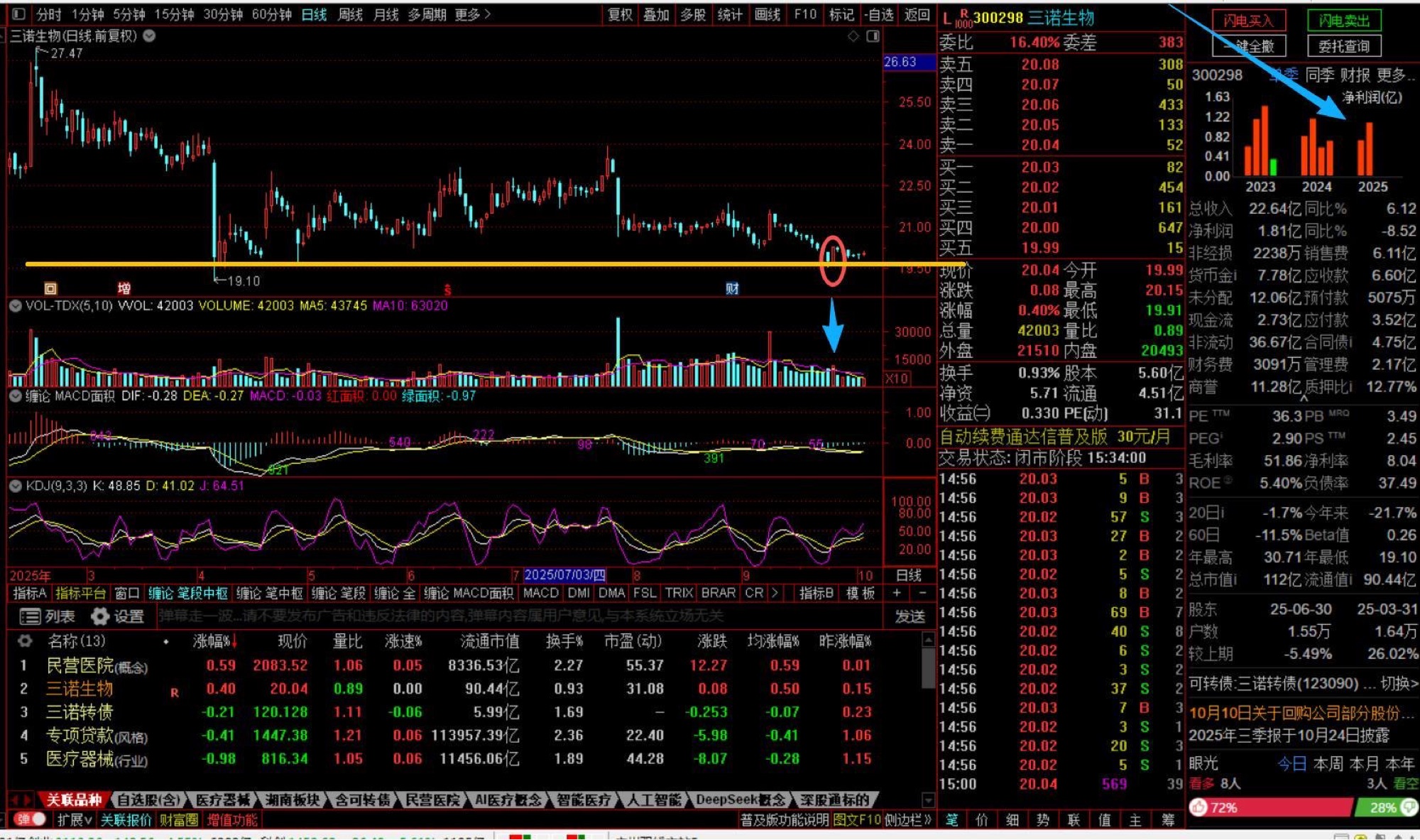
Task: Click the thumbs-up 72% bullish vote icon
Action: click(x=1199, y=807)
